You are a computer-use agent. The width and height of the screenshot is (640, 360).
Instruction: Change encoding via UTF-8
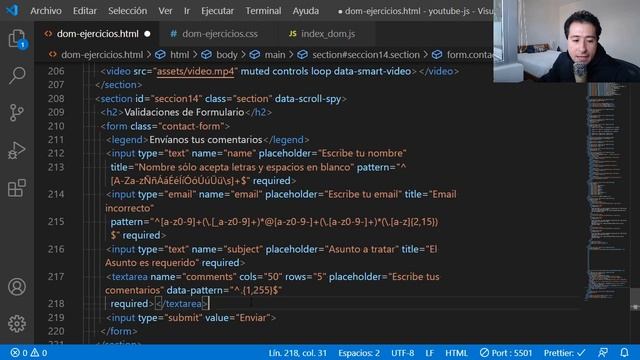pos(402,353)
